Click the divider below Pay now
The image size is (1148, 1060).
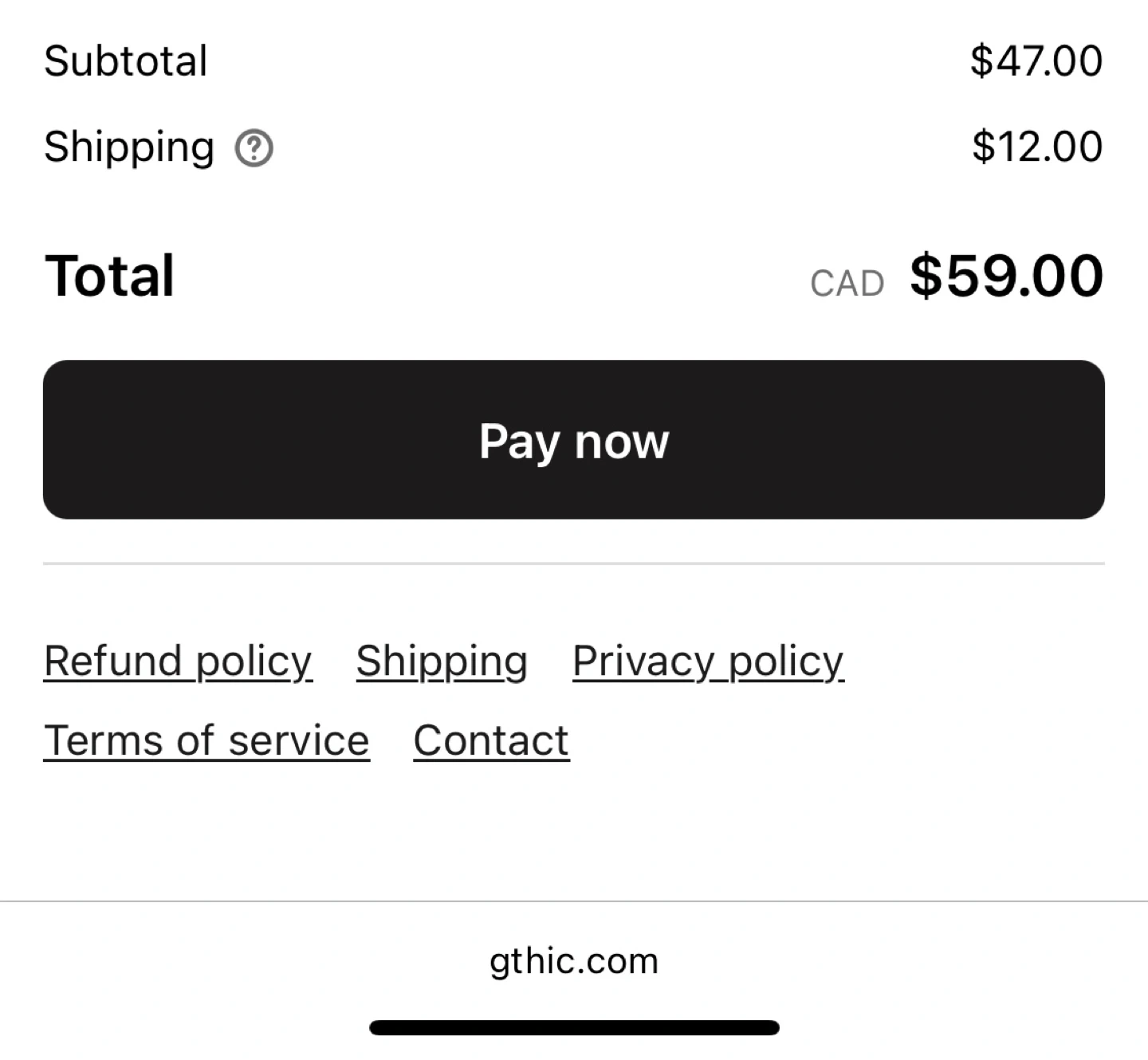coord(574,563)
